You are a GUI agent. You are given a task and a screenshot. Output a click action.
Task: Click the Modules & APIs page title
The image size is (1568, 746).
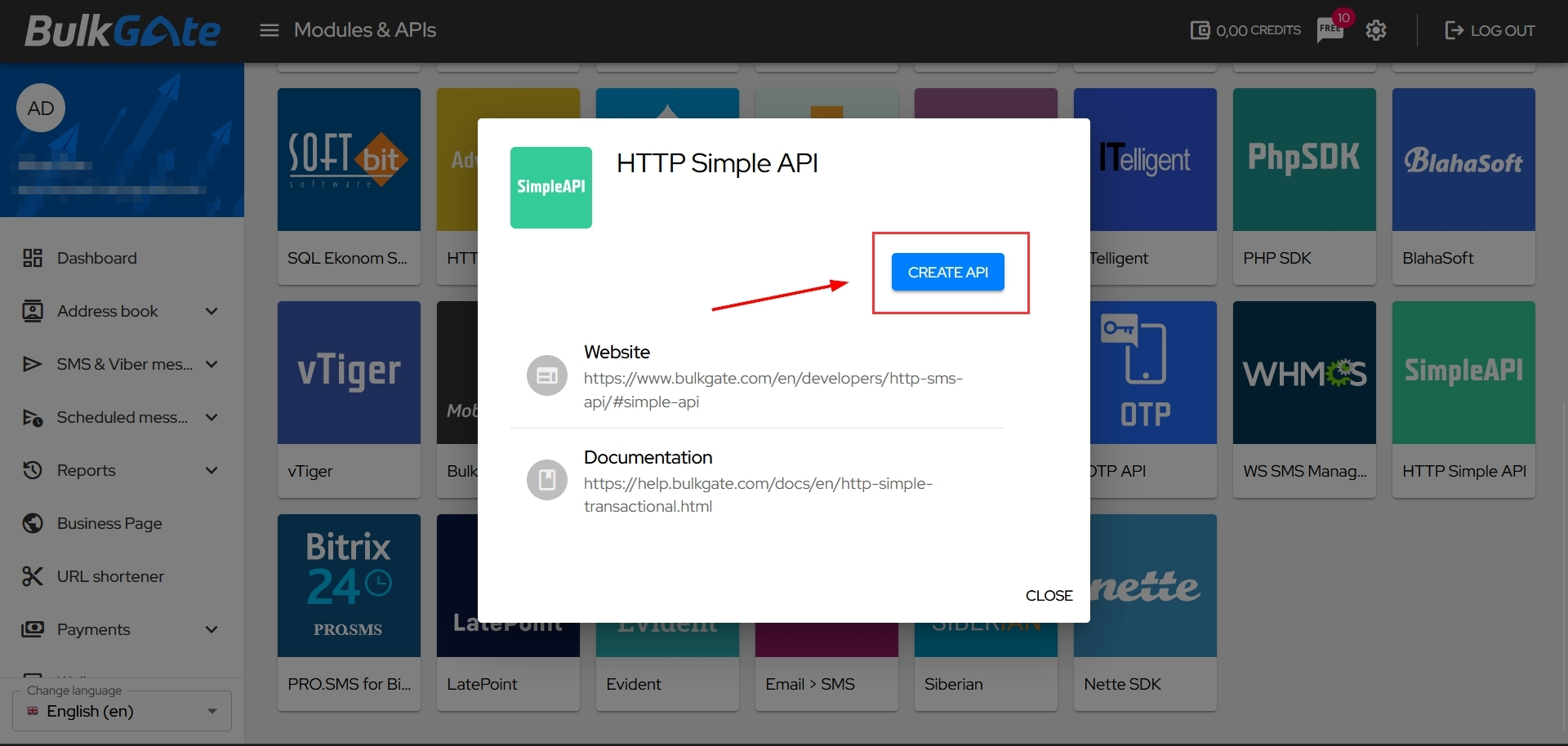365,30
